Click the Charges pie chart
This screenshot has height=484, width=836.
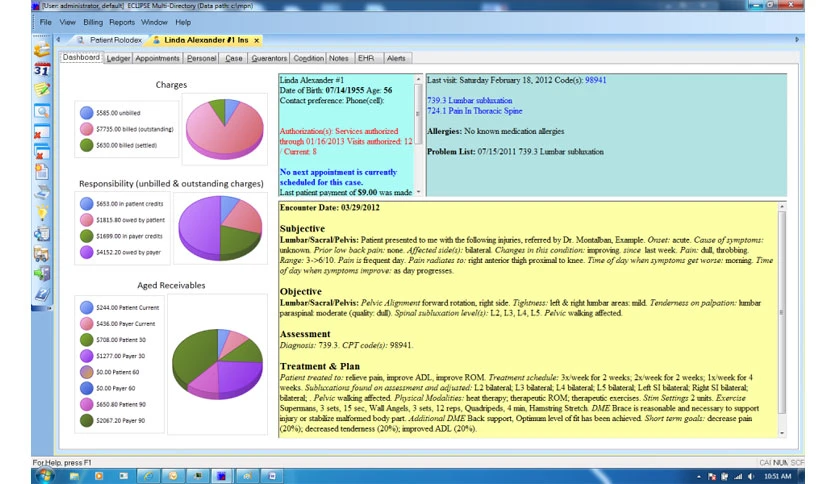pyautogui.click(x=224, y=129)
